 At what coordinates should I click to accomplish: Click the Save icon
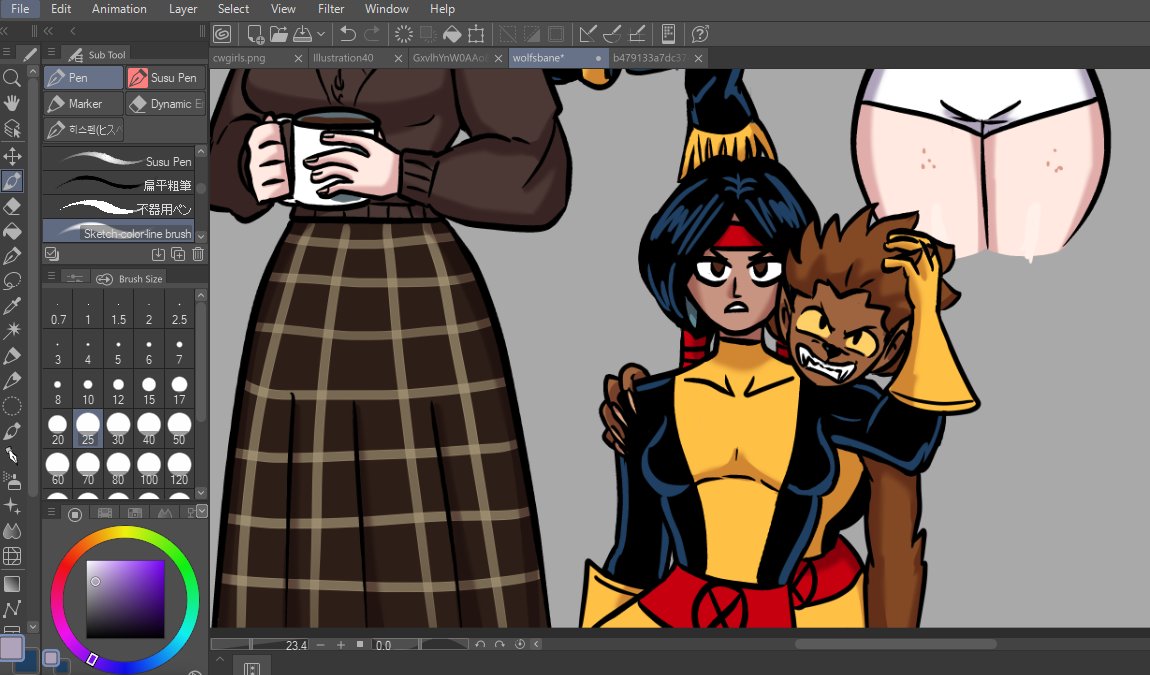(302, 34)
